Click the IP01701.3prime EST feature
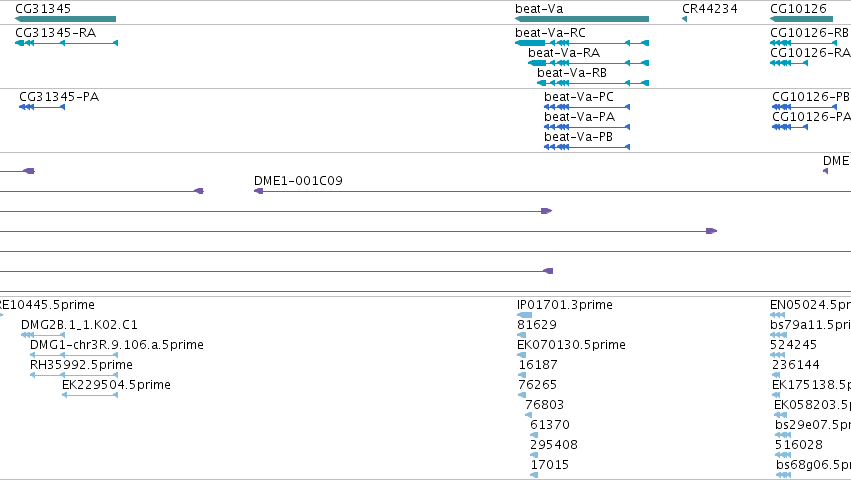The width and height of the screenshot is (851, 480). tap(524, 315)
